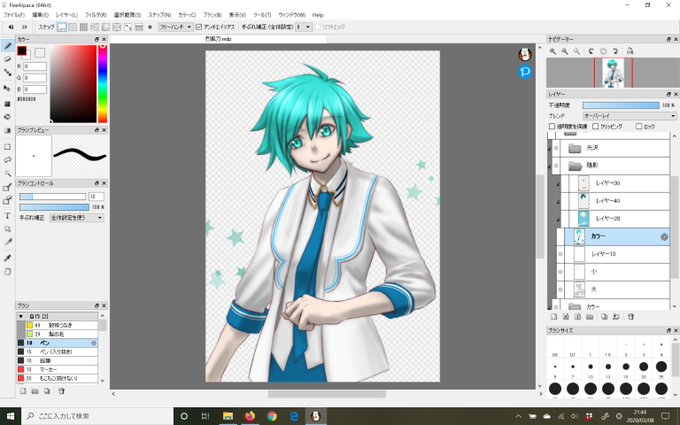Expand the 光沢 layer folder
The image size is (680, 425).
pyautogui.click(x=575, y=148)
